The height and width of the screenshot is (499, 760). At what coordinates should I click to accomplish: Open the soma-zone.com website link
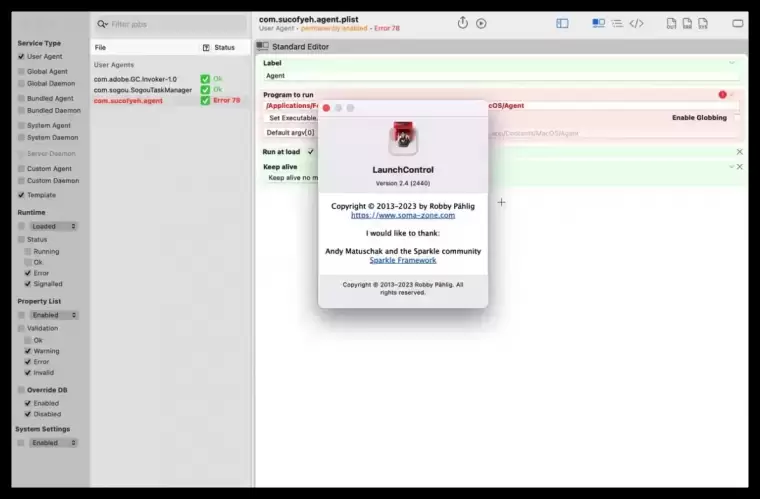pos(403,215)
